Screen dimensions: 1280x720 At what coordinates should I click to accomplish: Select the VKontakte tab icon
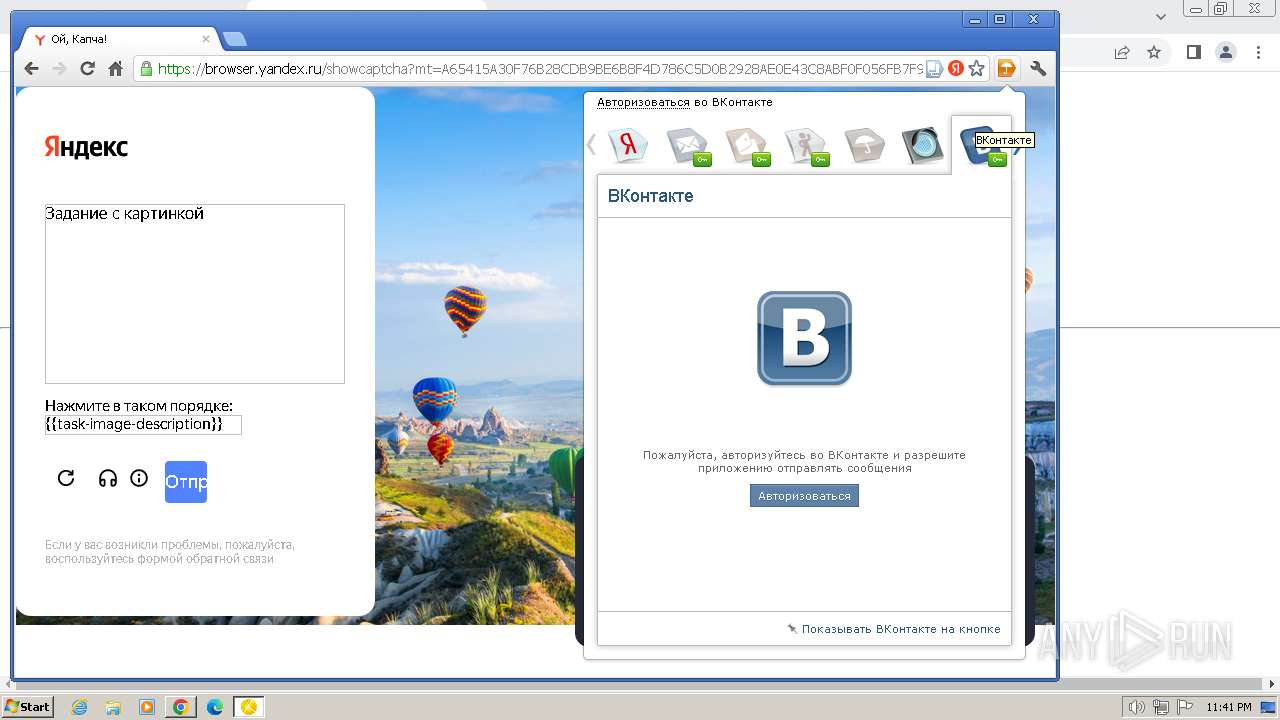click(981, 145)
